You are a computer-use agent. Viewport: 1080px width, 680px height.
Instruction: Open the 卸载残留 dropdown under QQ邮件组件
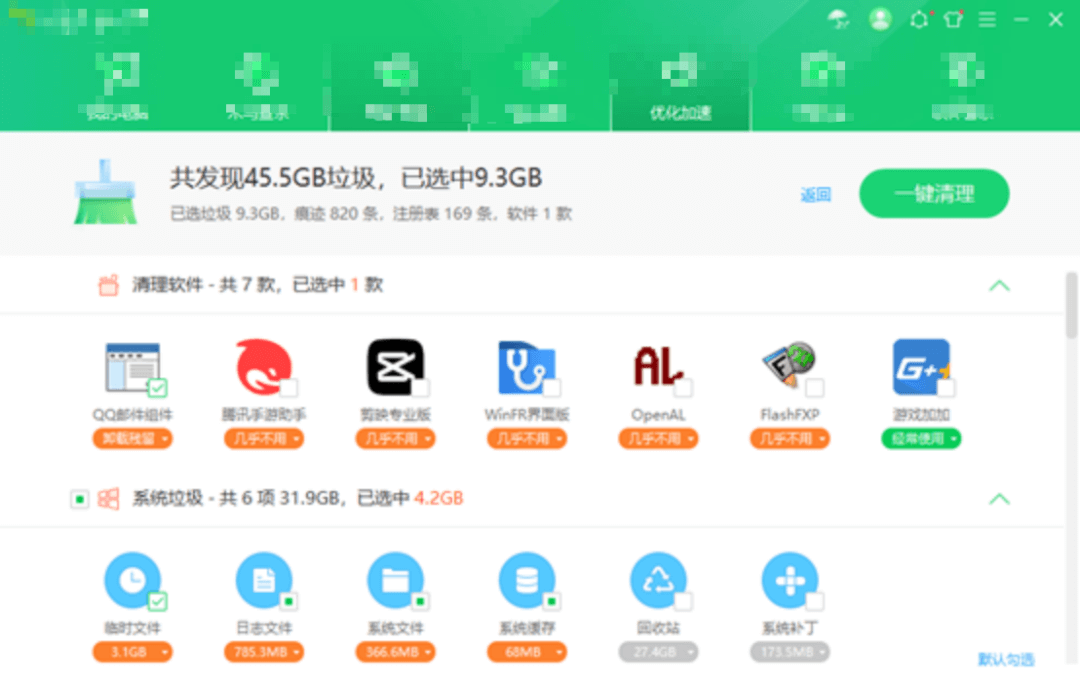pos(132,439)
